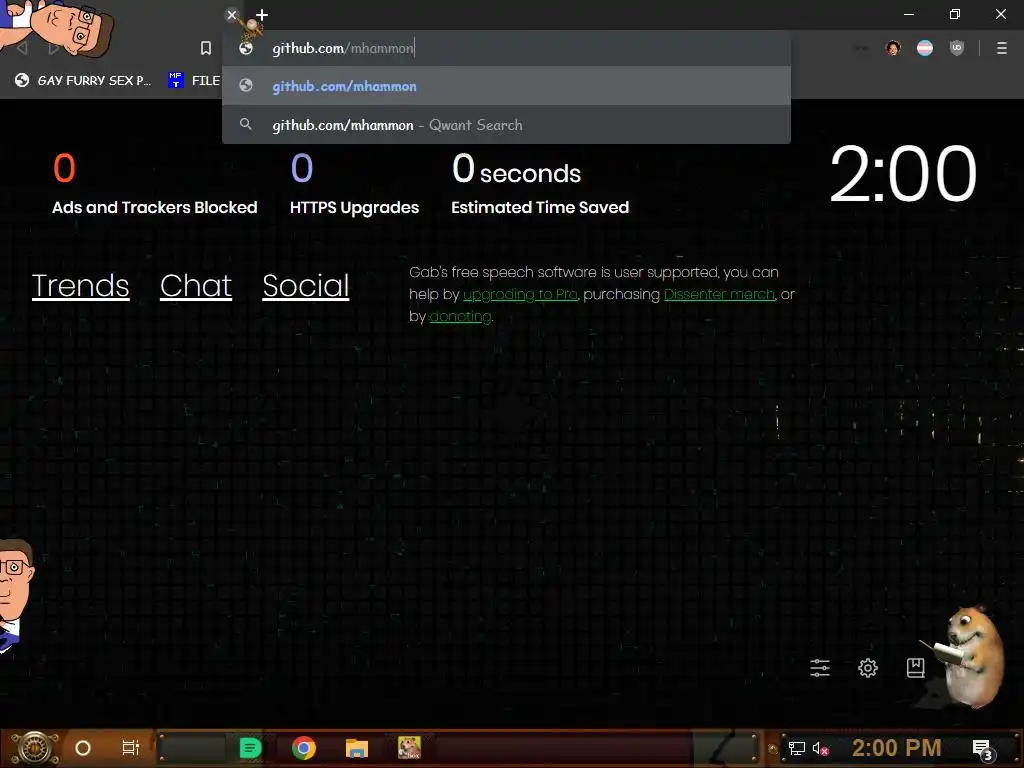The height and width of the screenshot is (768, 1024).
Task: Open the uBlock Origin shield extension
Action: point(957,48)
